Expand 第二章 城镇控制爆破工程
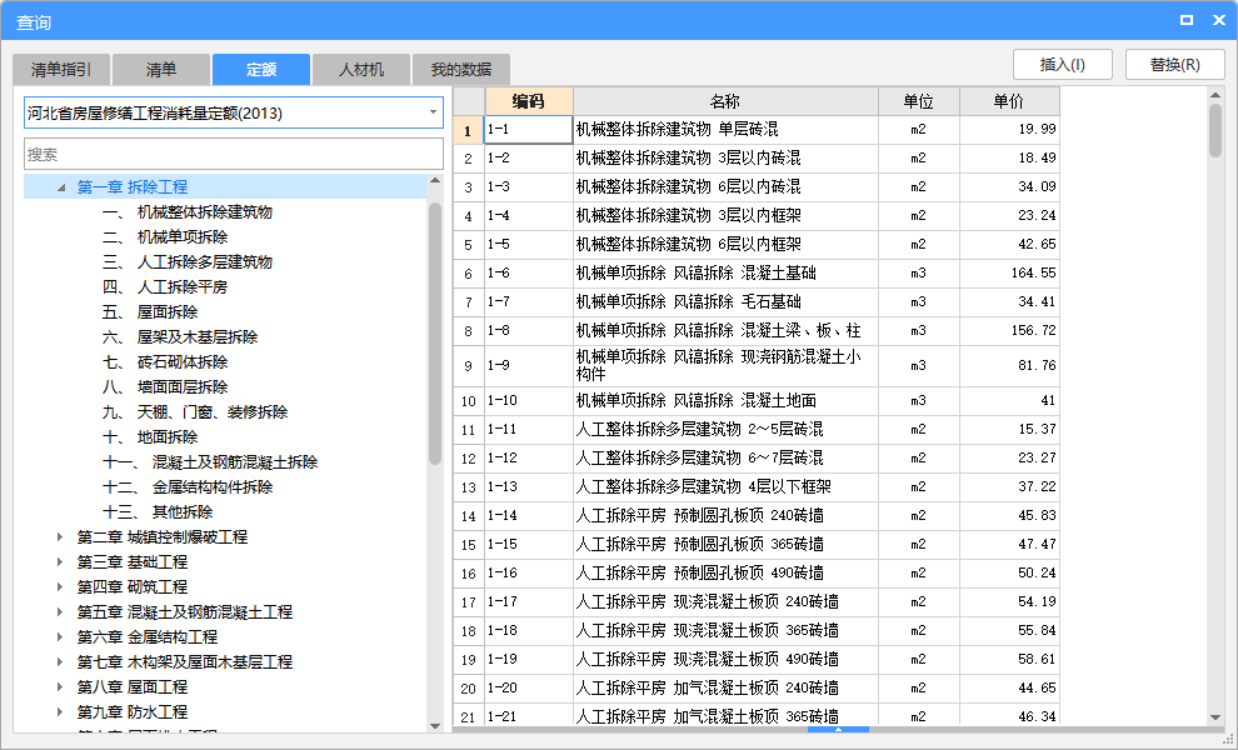1238x750 pixels. (x=61, y=537)
